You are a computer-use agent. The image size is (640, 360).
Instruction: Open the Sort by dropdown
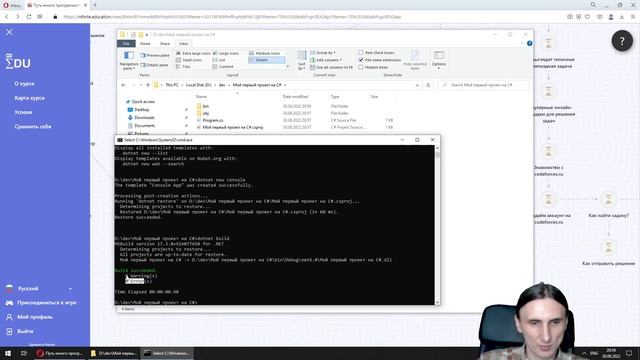point(302,60)
